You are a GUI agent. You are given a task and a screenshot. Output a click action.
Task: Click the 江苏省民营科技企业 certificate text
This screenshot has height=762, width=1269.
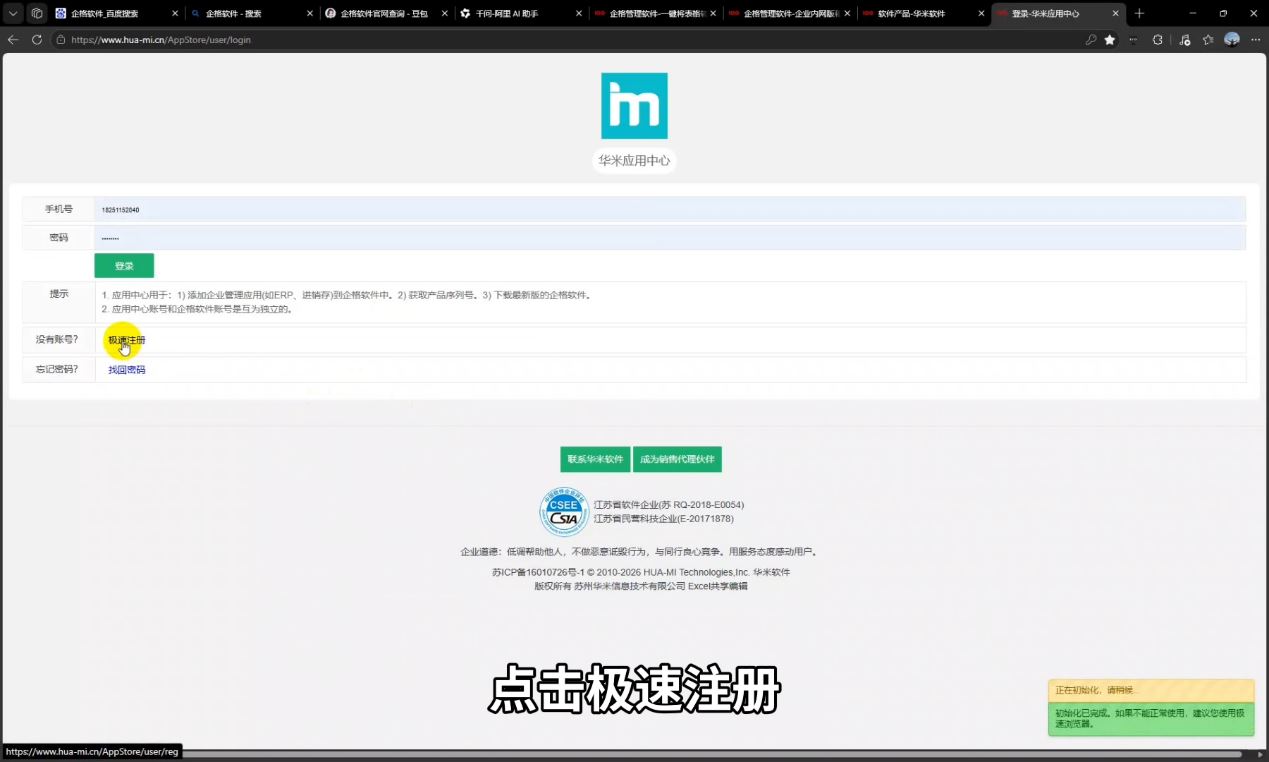click(x=664, y=519)
